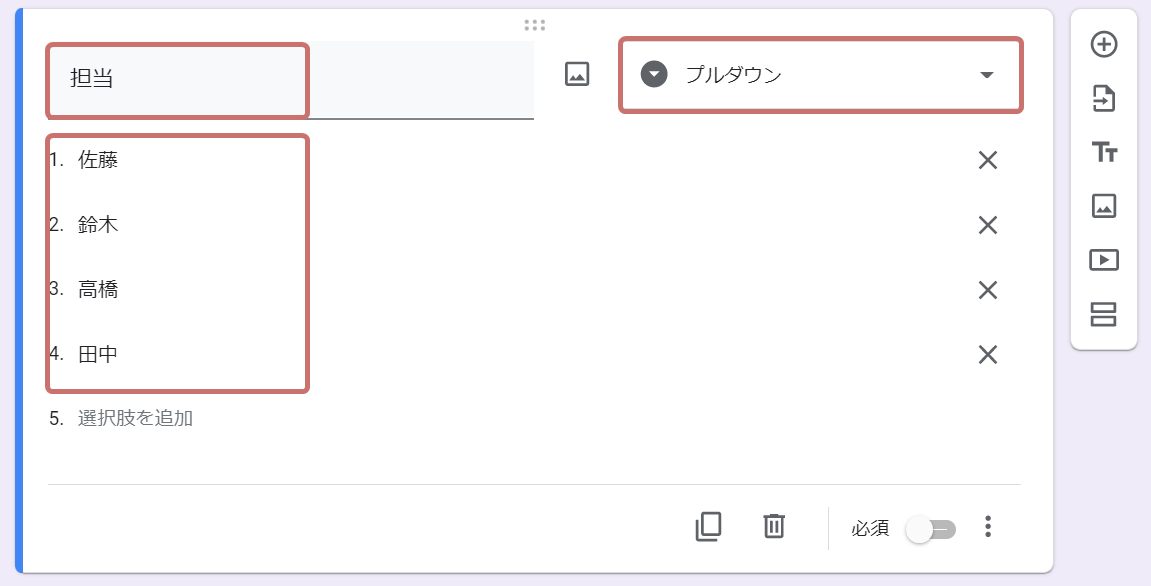Add a new question with the plus icon
The width and height of the screenshot is (1151, 586).
point(1103,46)
